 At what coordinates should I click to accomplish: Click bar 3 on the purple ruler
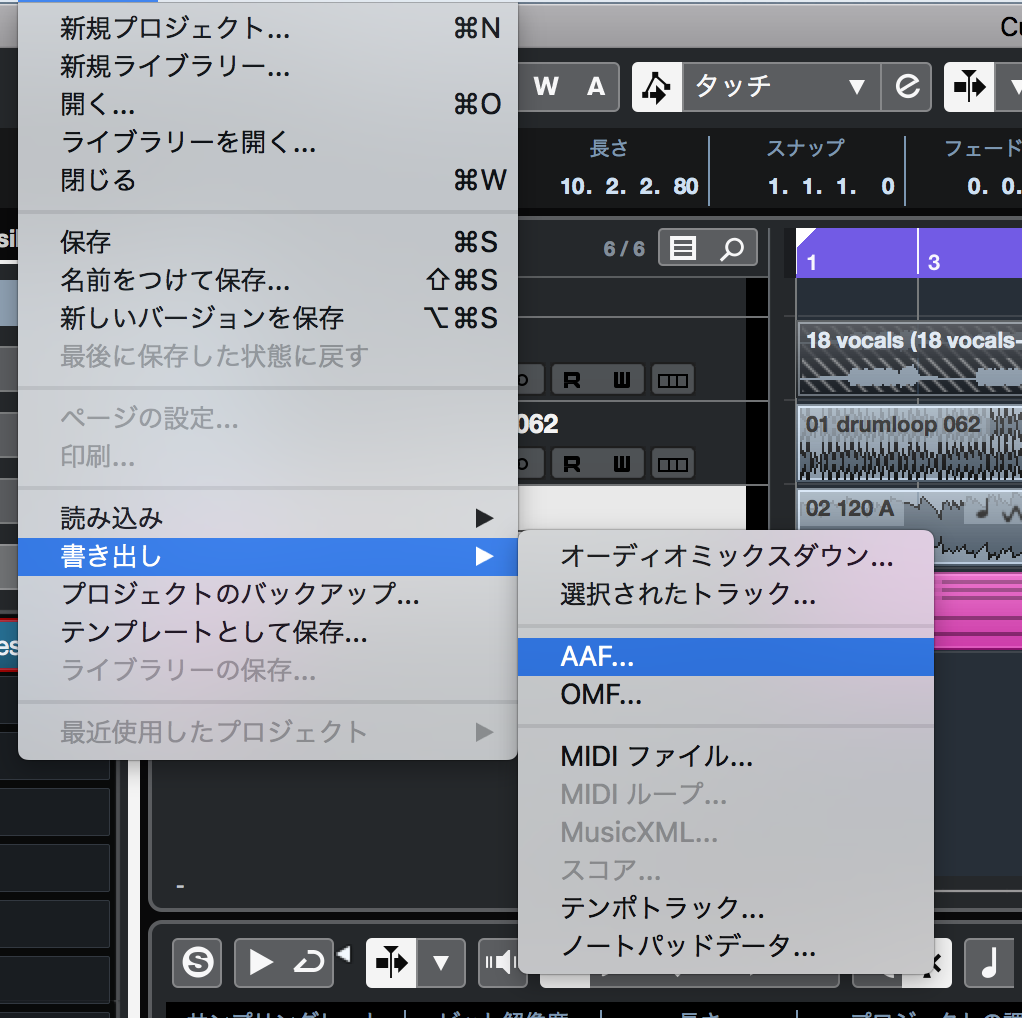(x=933, y=262)
